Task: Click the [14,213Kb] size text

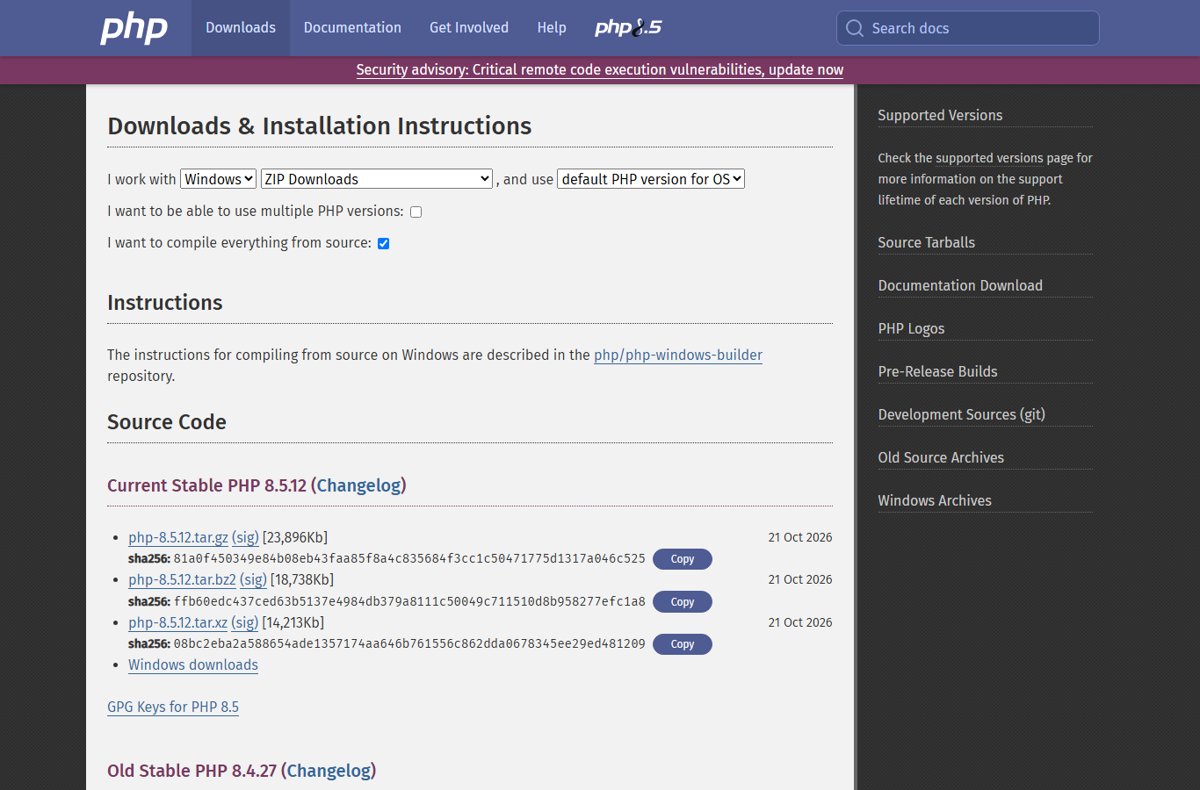Action: 293,623
